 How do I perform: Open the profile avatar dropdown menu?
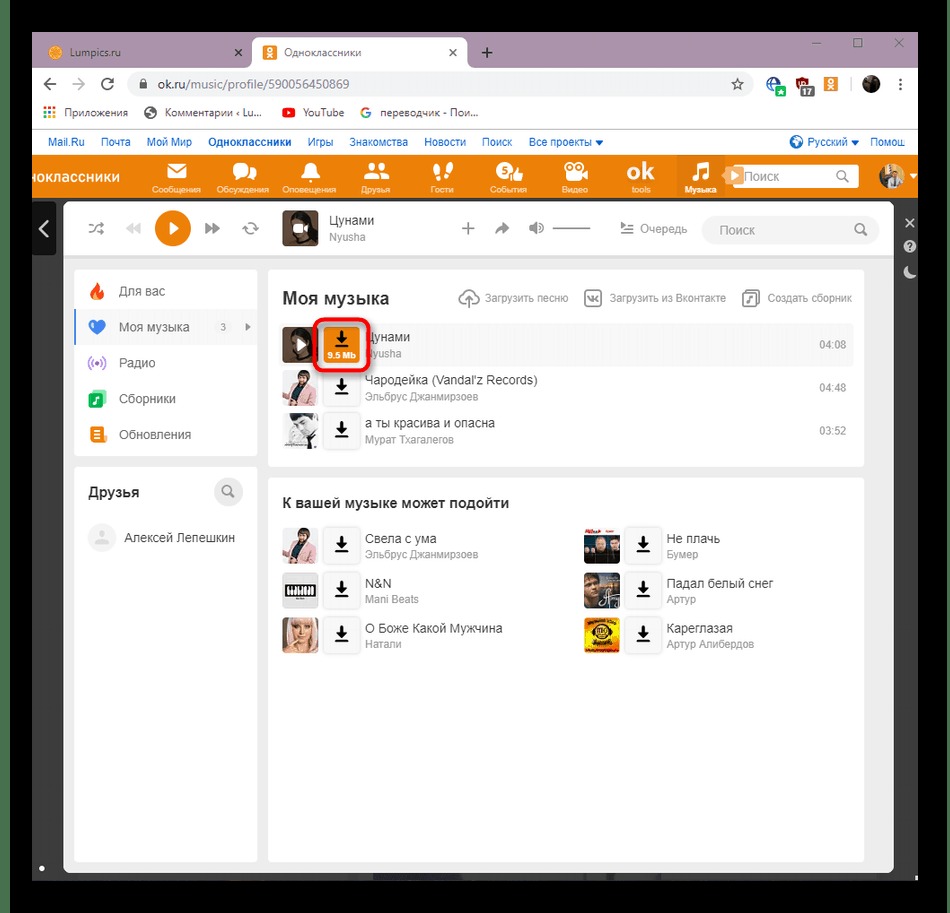pos(897,176)
